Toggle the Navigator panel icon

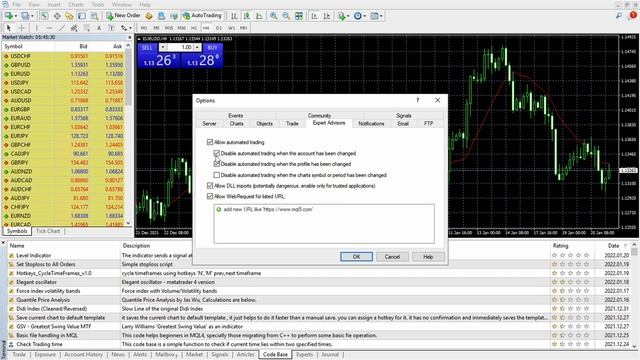pos(69,16)
